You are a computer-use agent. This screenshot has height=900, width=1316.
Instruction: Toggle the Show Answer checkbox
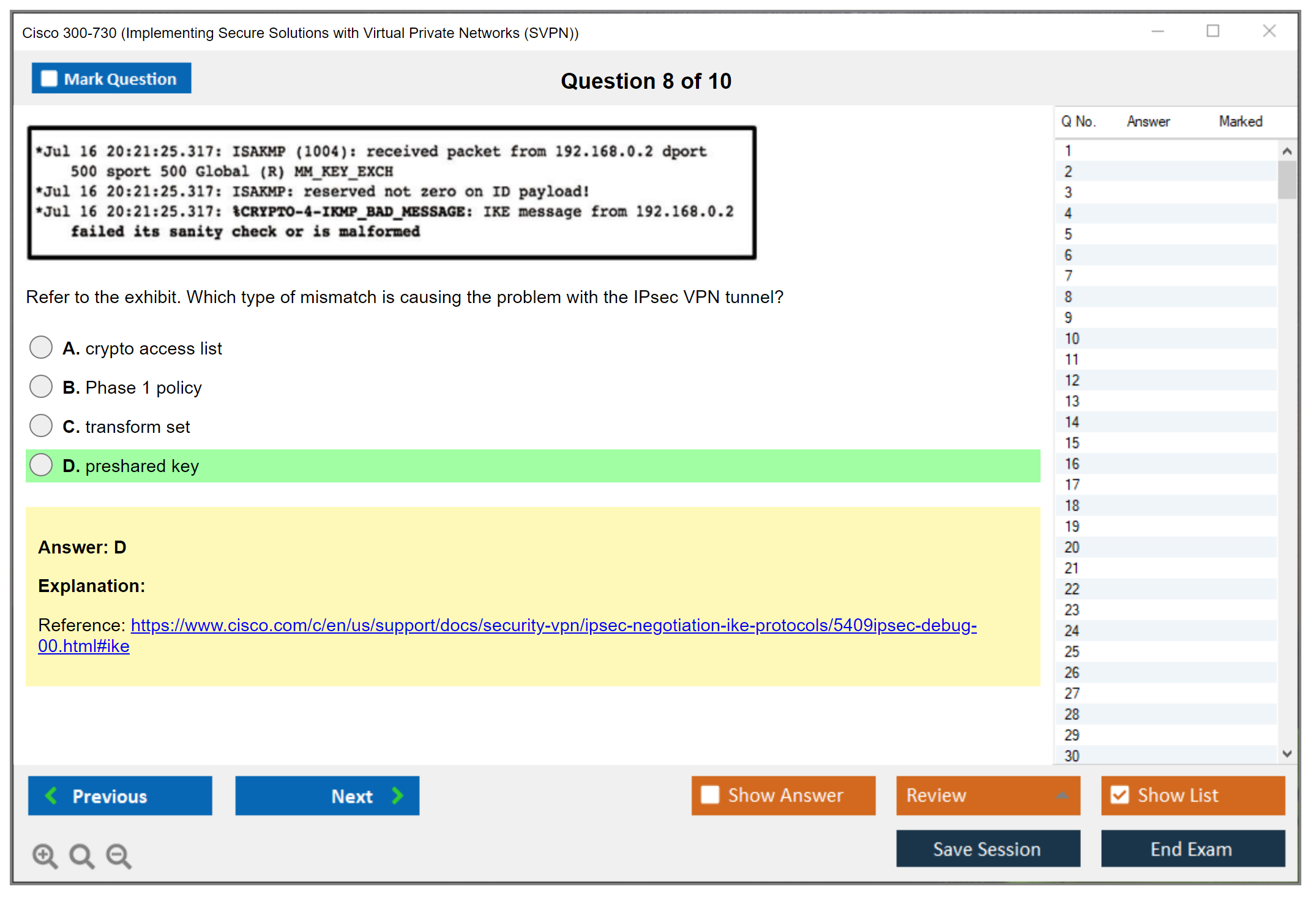(x=710, y=795)
